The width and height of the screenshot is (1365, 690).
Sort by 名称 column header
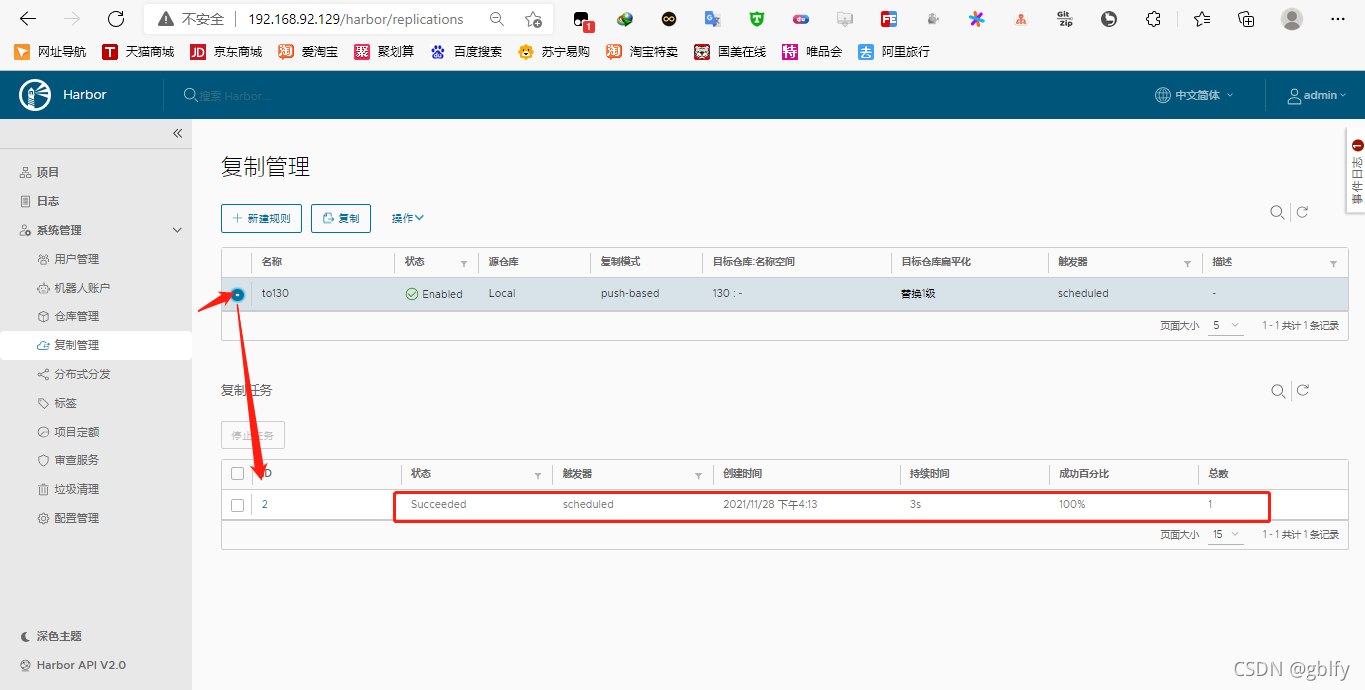pos(272,262)
